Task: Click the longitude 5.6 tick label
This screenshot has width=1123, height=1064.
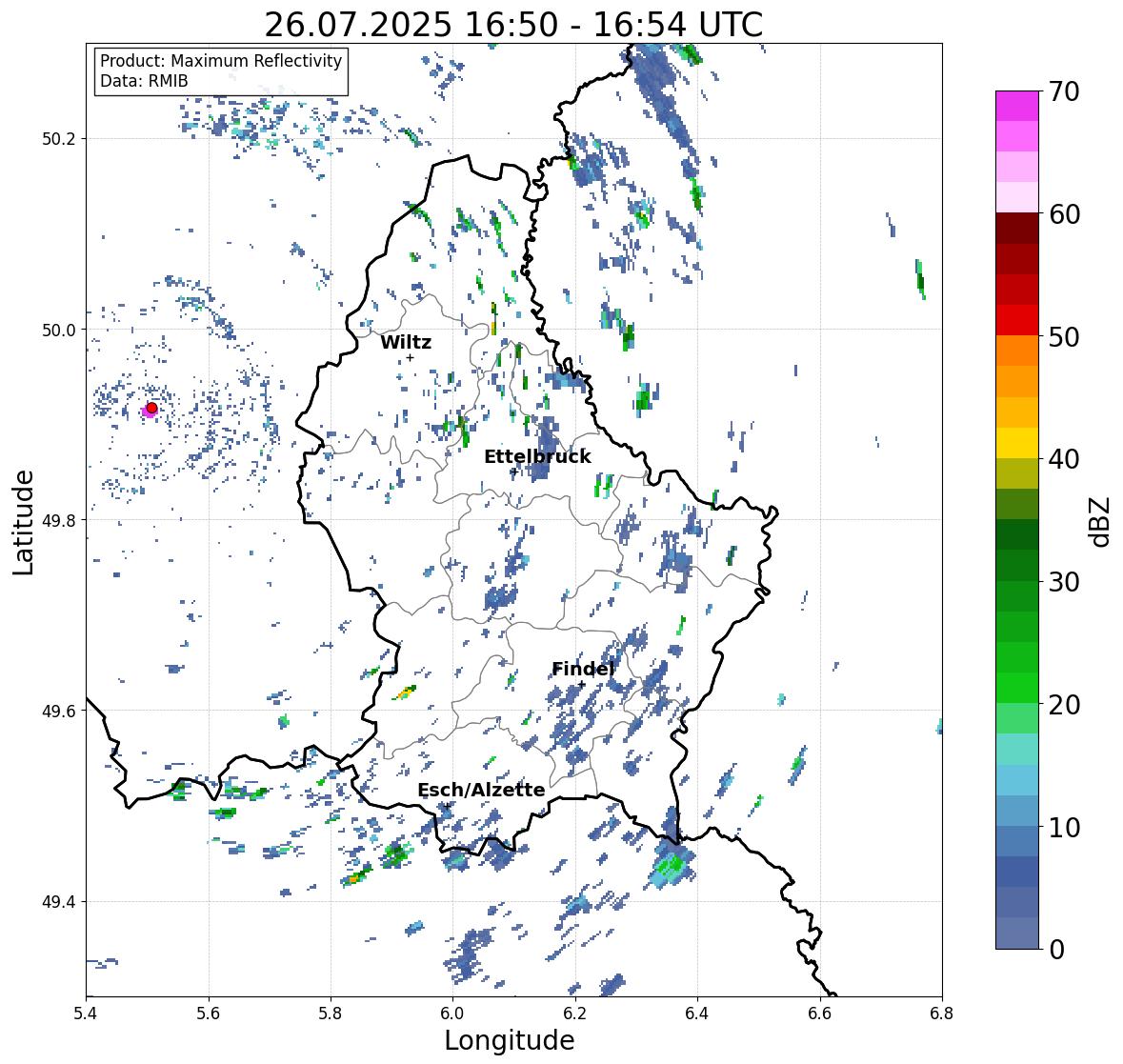Action: (x=209, y=1014)
